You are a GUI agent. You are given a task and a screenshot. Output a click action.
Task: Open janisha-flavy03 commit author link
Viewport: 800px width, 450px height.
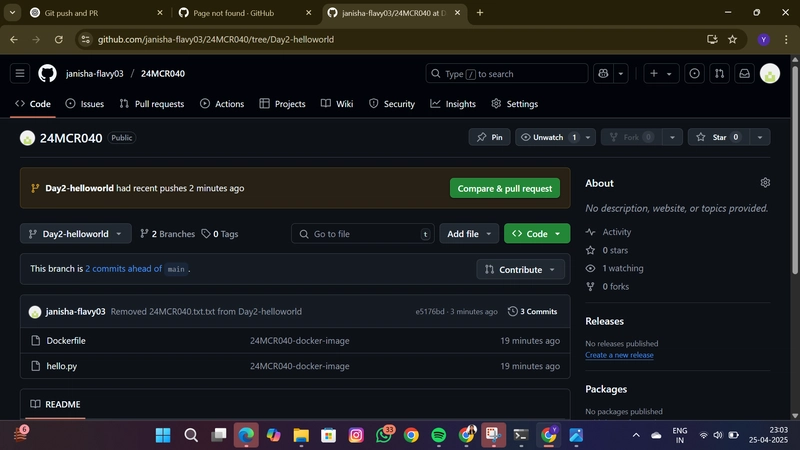(x=76, y=311)
